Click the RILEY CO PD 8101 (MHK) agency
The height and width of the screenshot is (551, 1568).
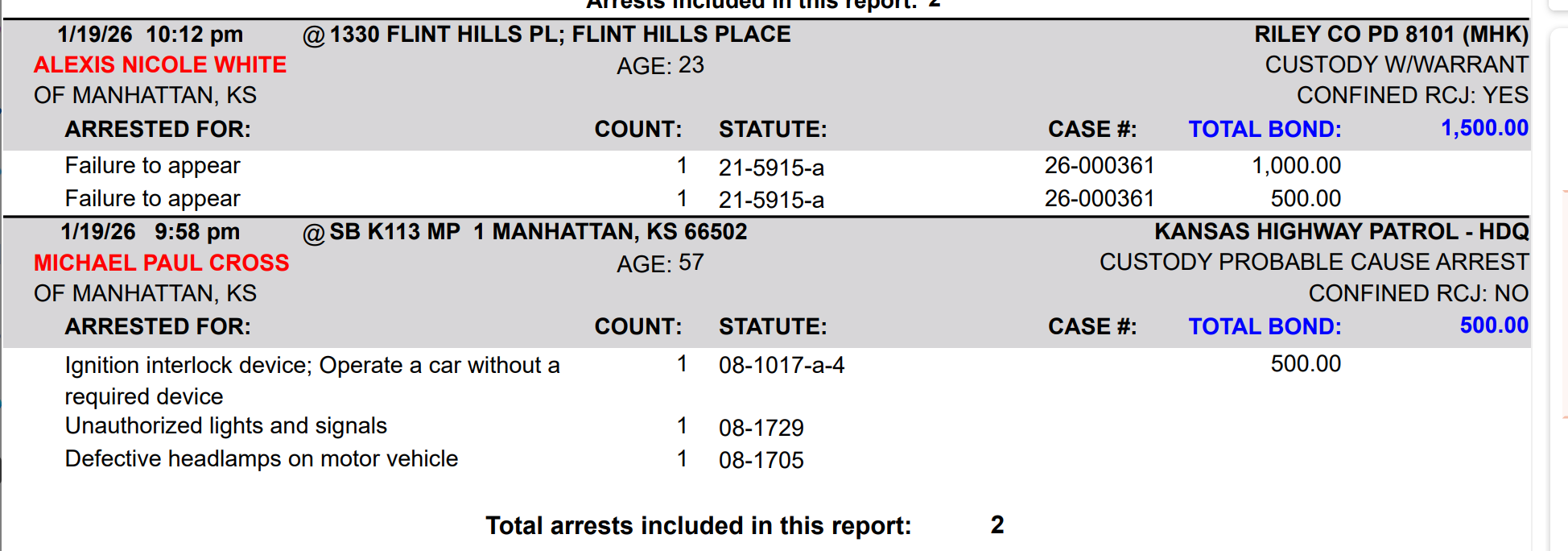[x=1390, y=34]
